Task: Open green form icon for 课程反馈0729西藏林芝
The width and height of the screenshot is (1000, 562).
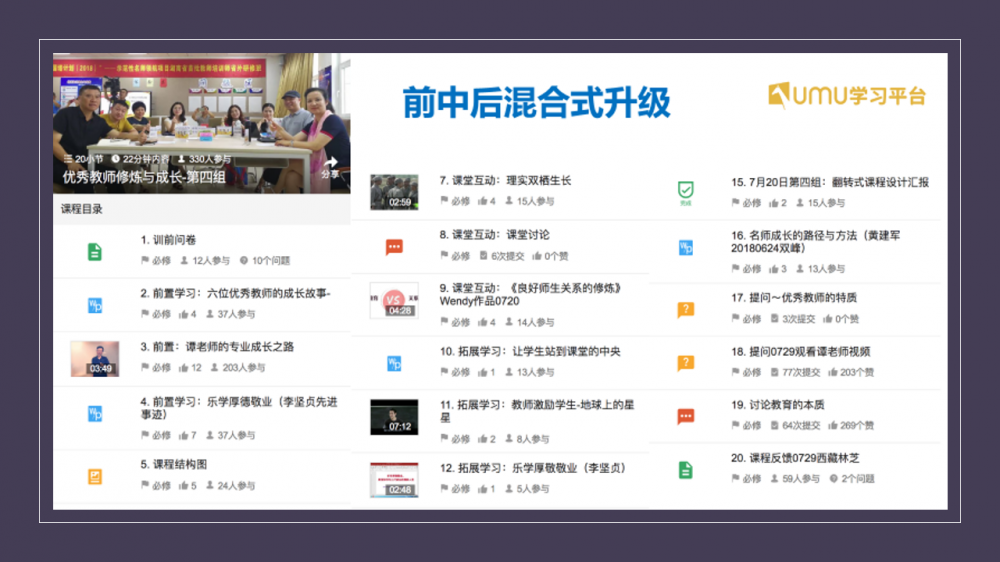Action: click(685, 469)
